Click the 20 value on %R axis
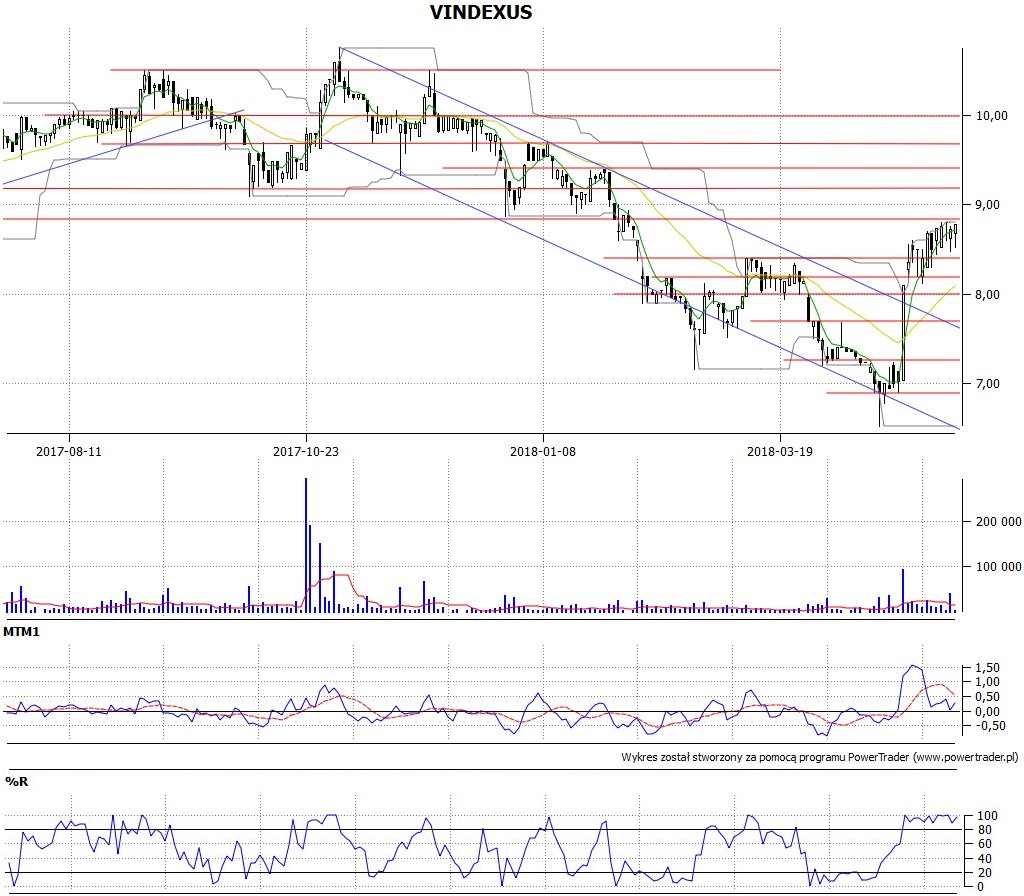 [984, 873]
